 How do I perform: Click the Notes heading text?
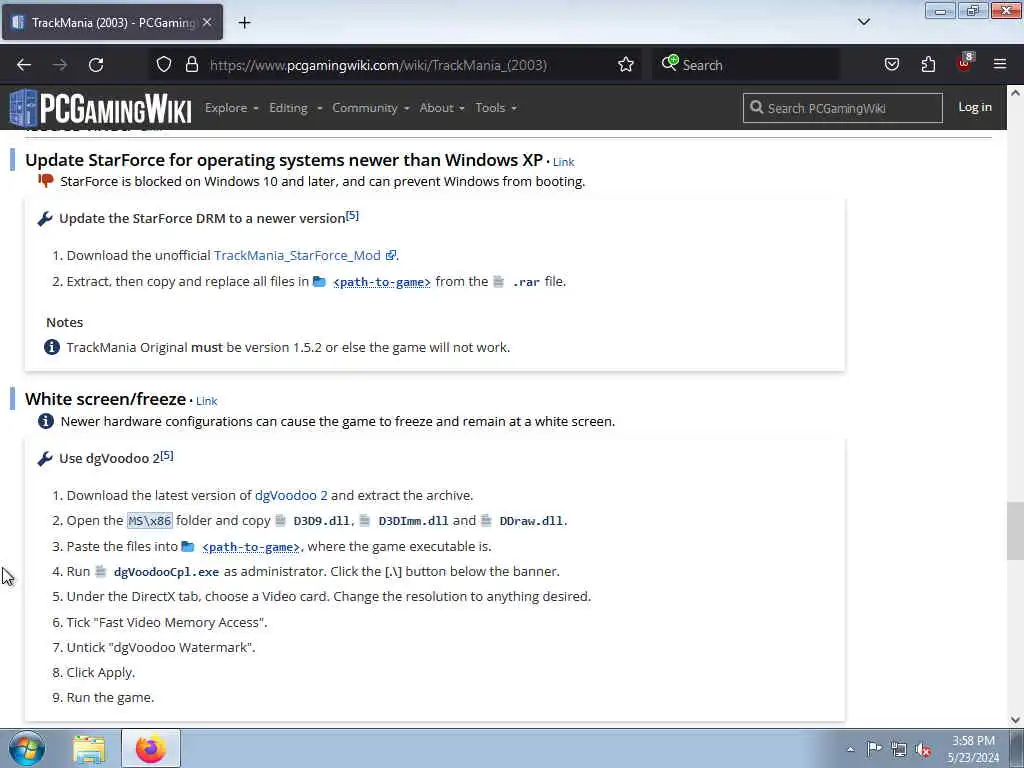pyautogui.click(x=65, y=322)
